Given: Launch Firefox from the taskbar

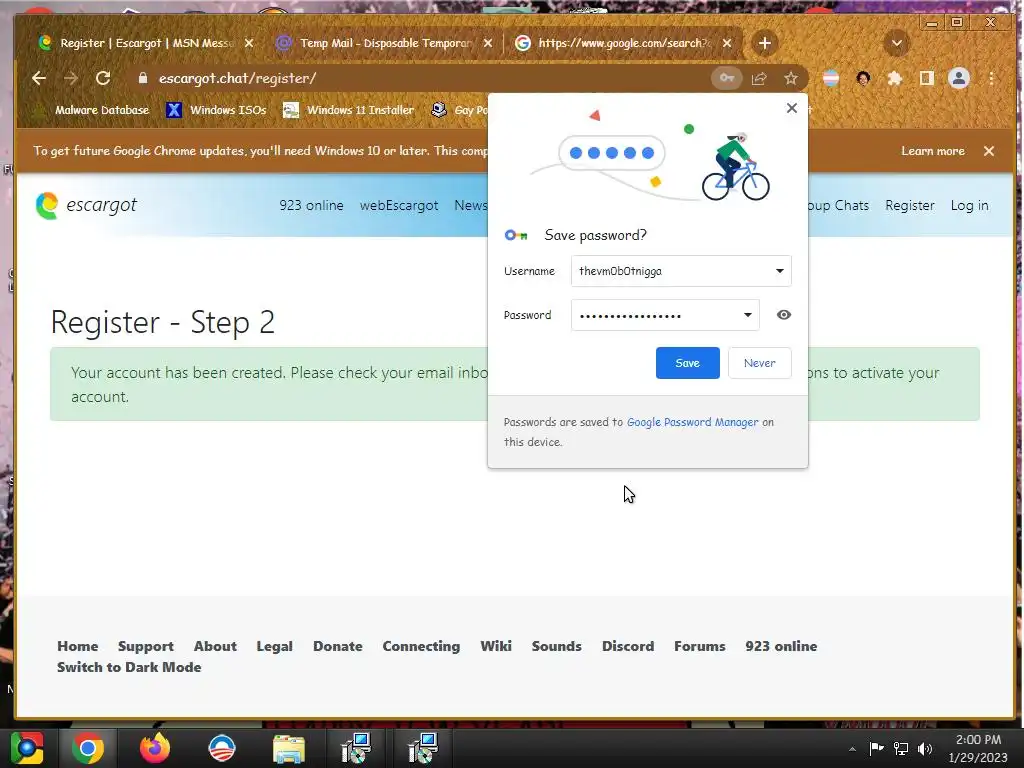Looking at the screenshot, I should tap(155, 748).
